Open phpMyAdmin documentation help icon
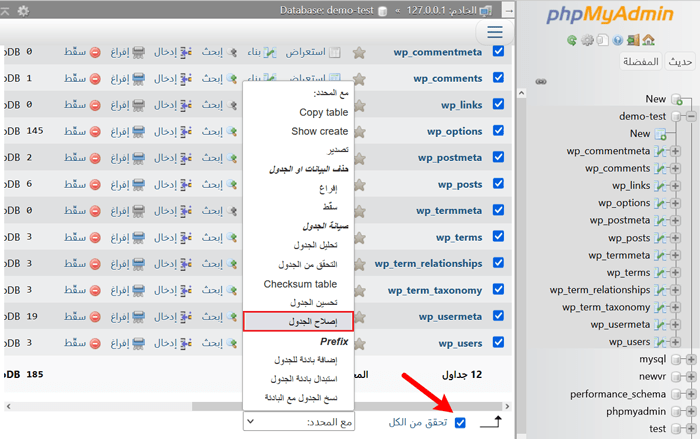 [618, 41]
